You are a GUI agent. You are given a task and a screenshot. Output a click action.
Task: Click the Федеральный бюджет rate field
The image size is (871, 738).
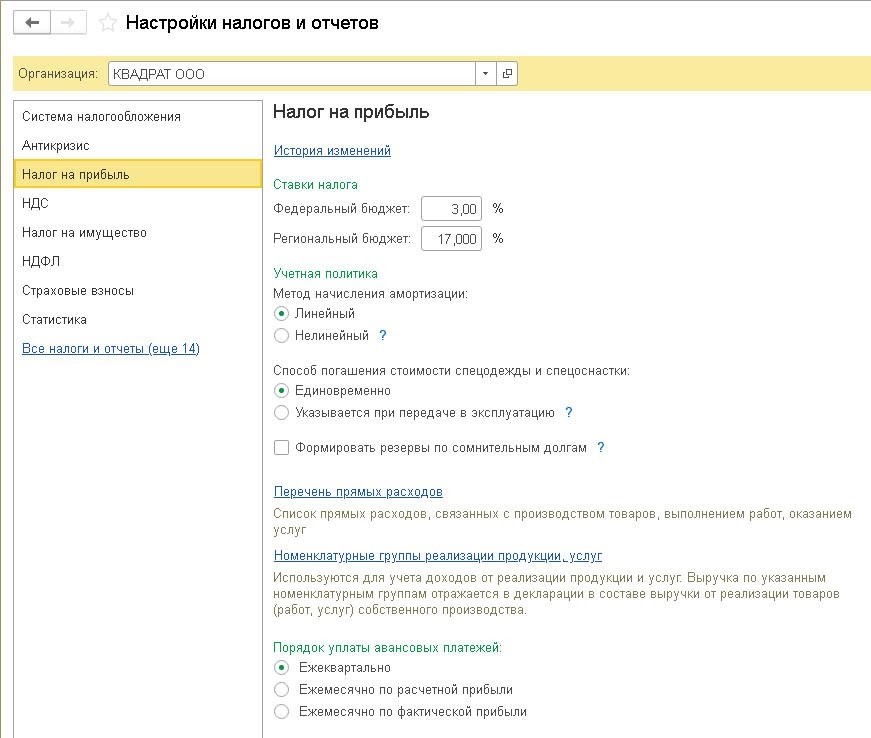(450, 208)
